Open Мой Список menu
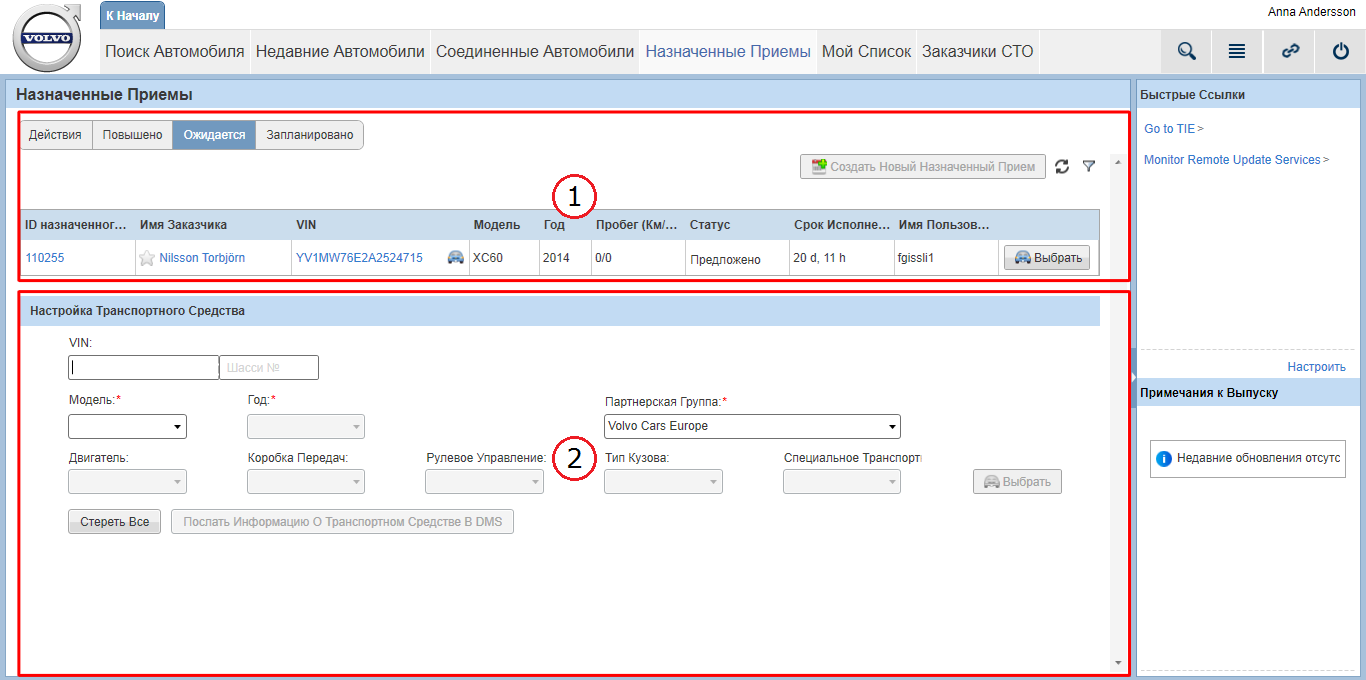 coord(867,51)
